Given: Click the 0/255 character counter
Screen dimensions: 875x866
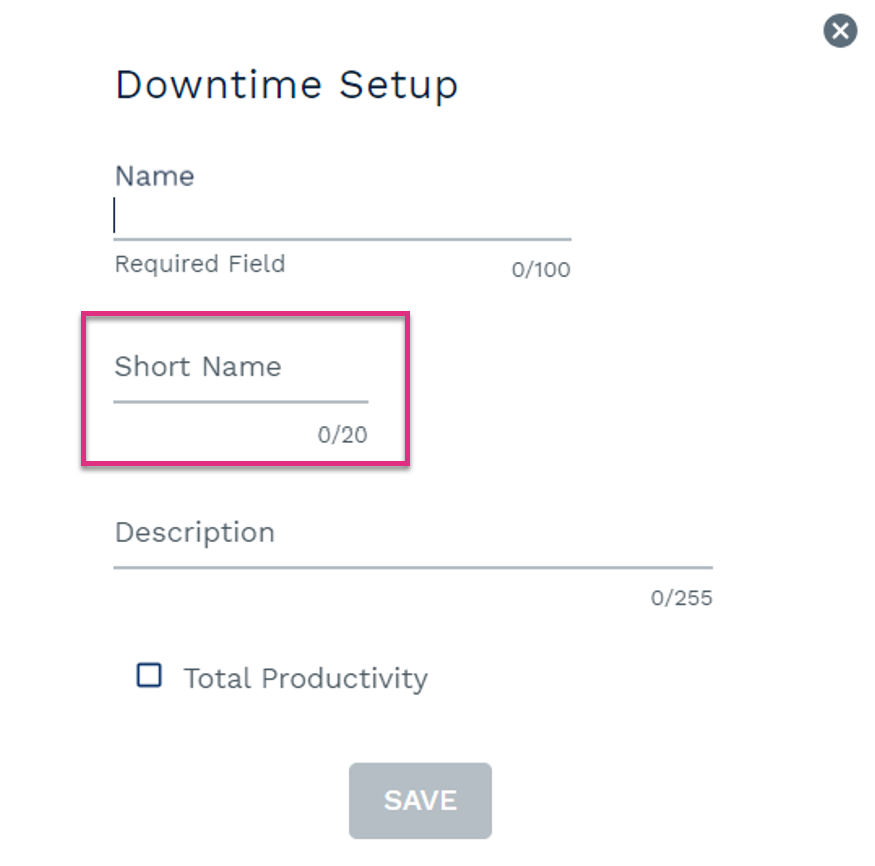Looking at the screenshot, I should (681, 598).
